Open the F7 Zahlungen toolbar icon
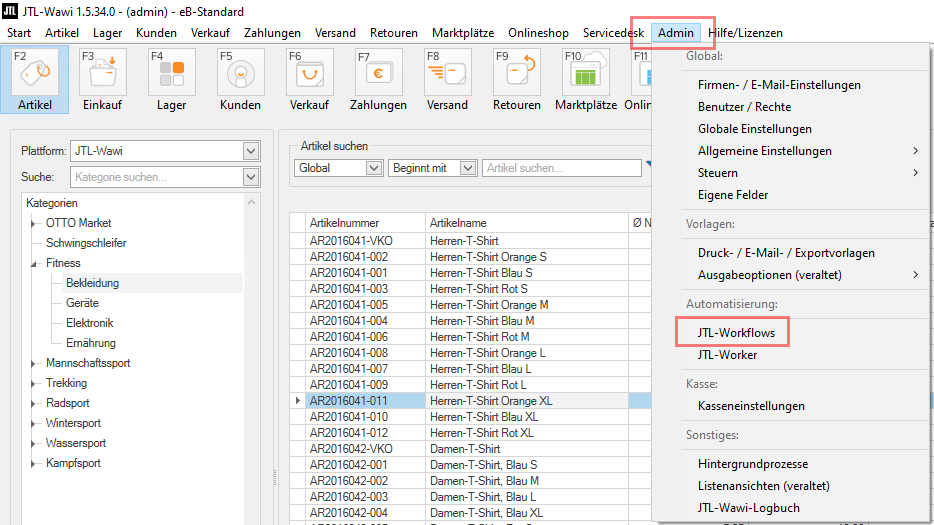This screenshot has height=525, width=934. pyautogui.click(x=378, y=80)
